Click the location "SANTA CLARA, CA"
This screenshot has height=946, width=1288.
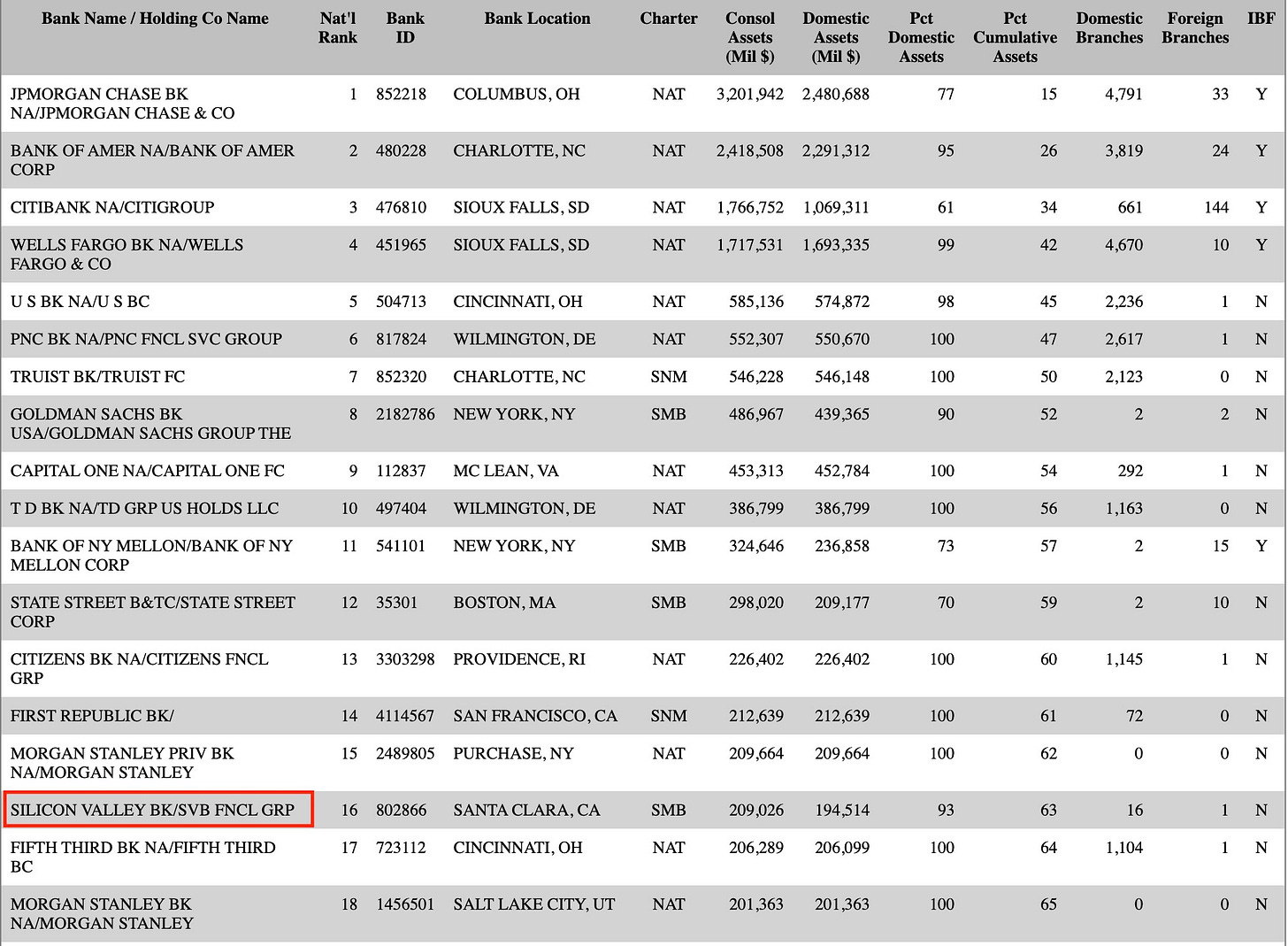526,810
